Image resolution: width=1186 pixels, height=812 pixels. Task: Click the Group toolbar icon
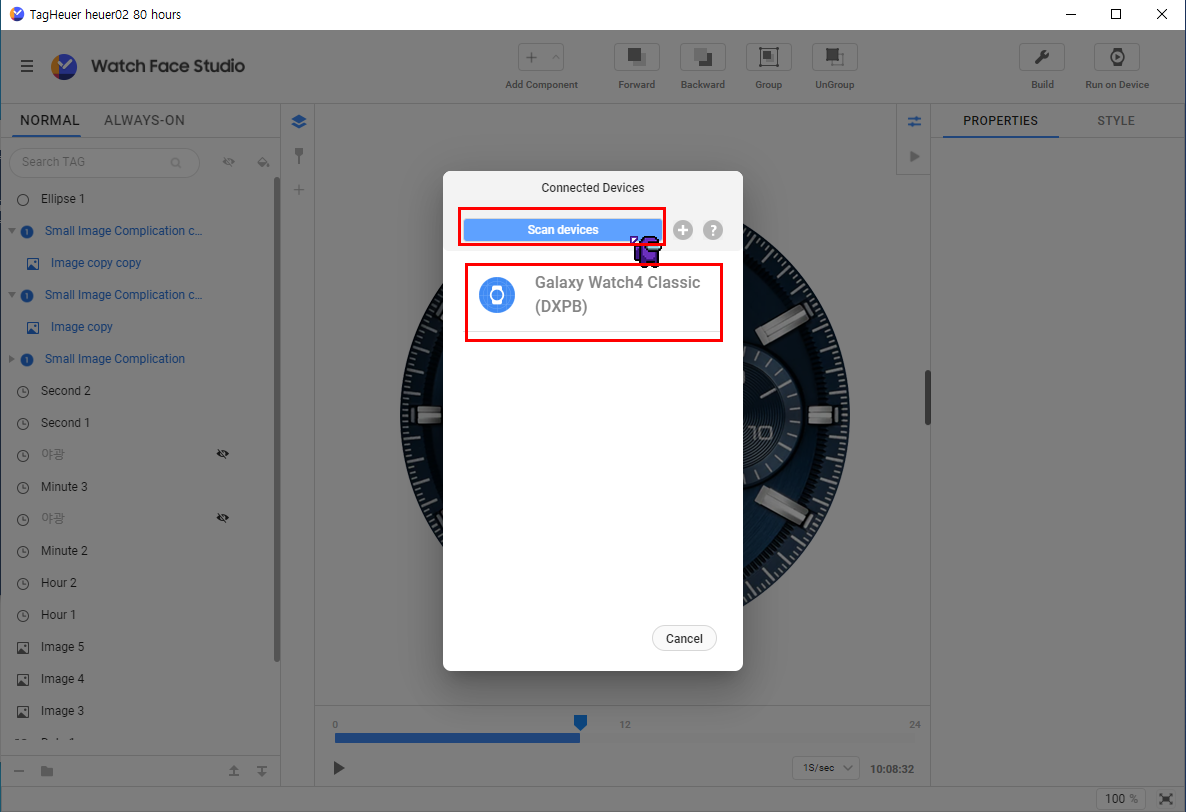tap(768, 57)
